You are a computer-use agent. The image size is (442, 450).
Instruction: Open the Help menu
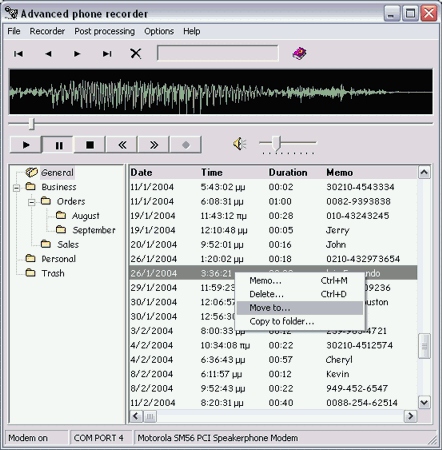tap(192, 31)
